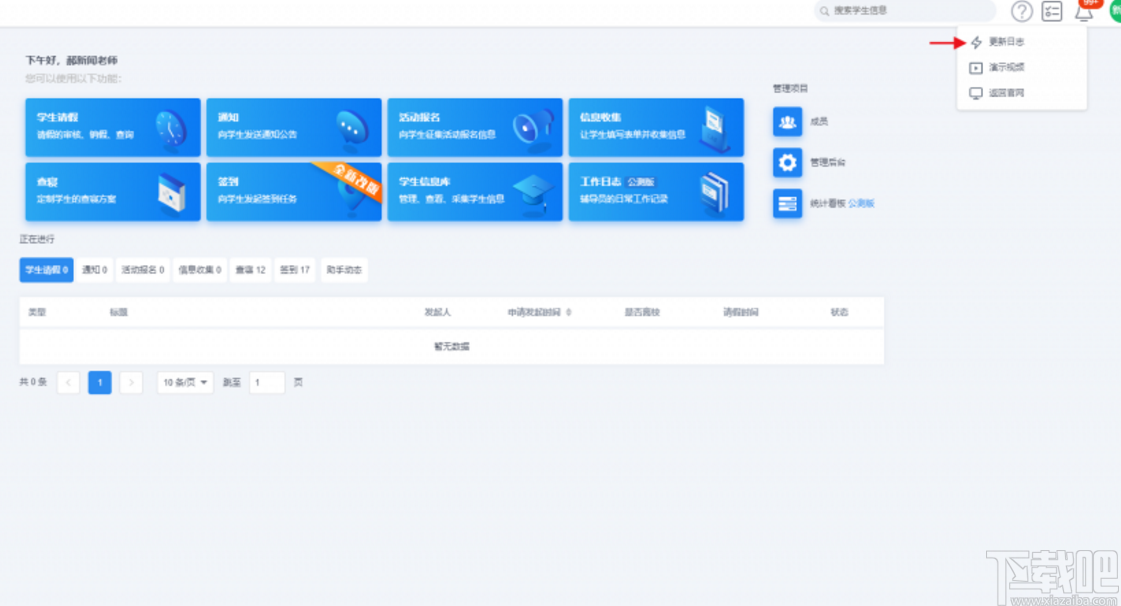Image resolution: width=1121 pixels, height=606 pixels.
Task: Click the 请假时间 column header
Action: pyautogui.click(x=741, y=312)
